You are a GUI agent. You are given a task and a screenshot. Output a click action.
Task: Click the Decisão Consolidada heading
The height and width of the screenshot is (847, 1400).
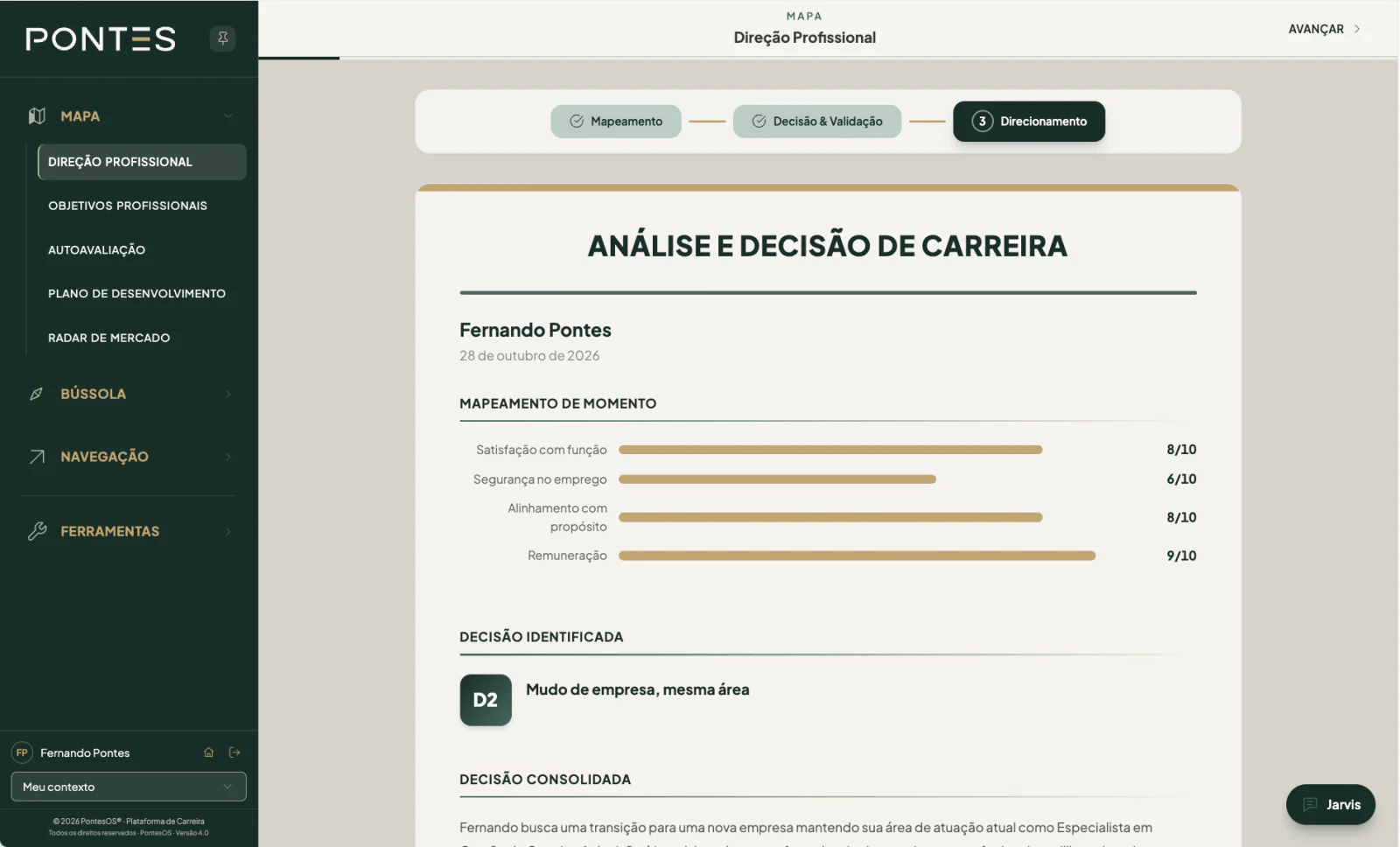tap(545, 780)
